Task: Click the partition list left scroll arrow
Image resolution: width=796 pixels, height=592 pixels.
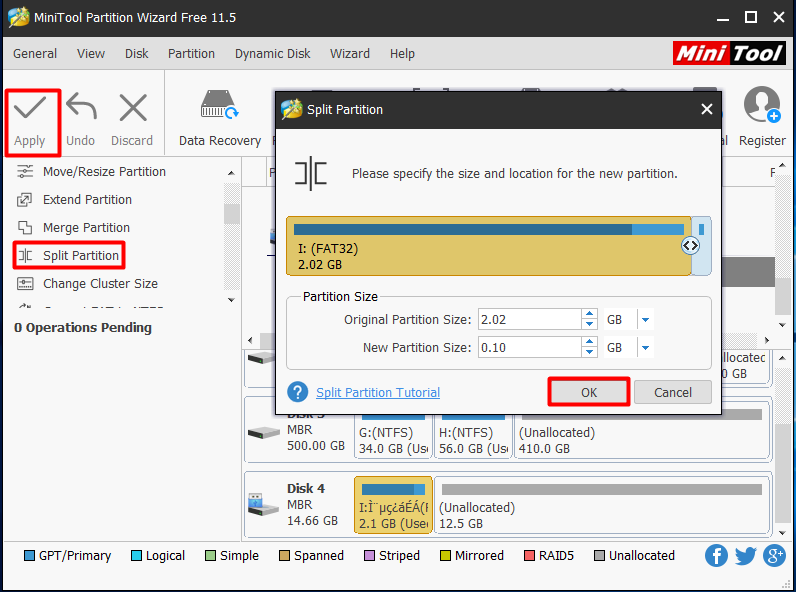Action: (250, 340)
